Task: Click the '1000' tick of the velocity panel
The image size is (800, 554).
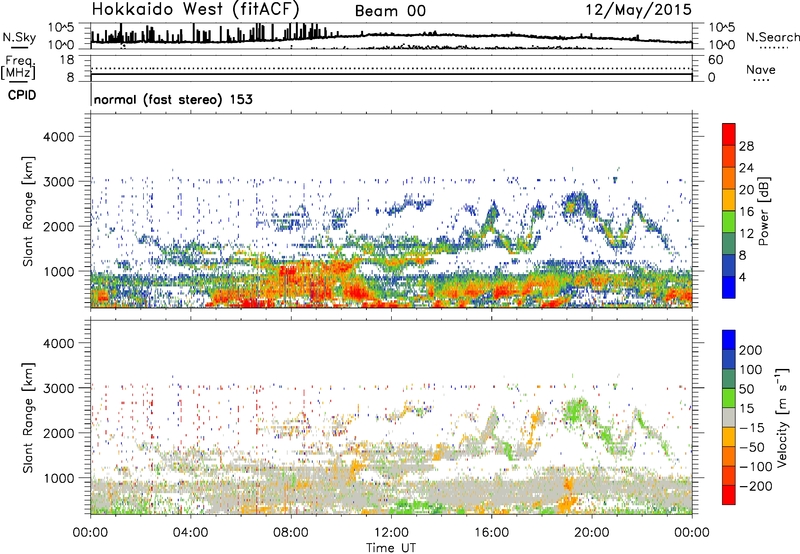Action: 59,478
